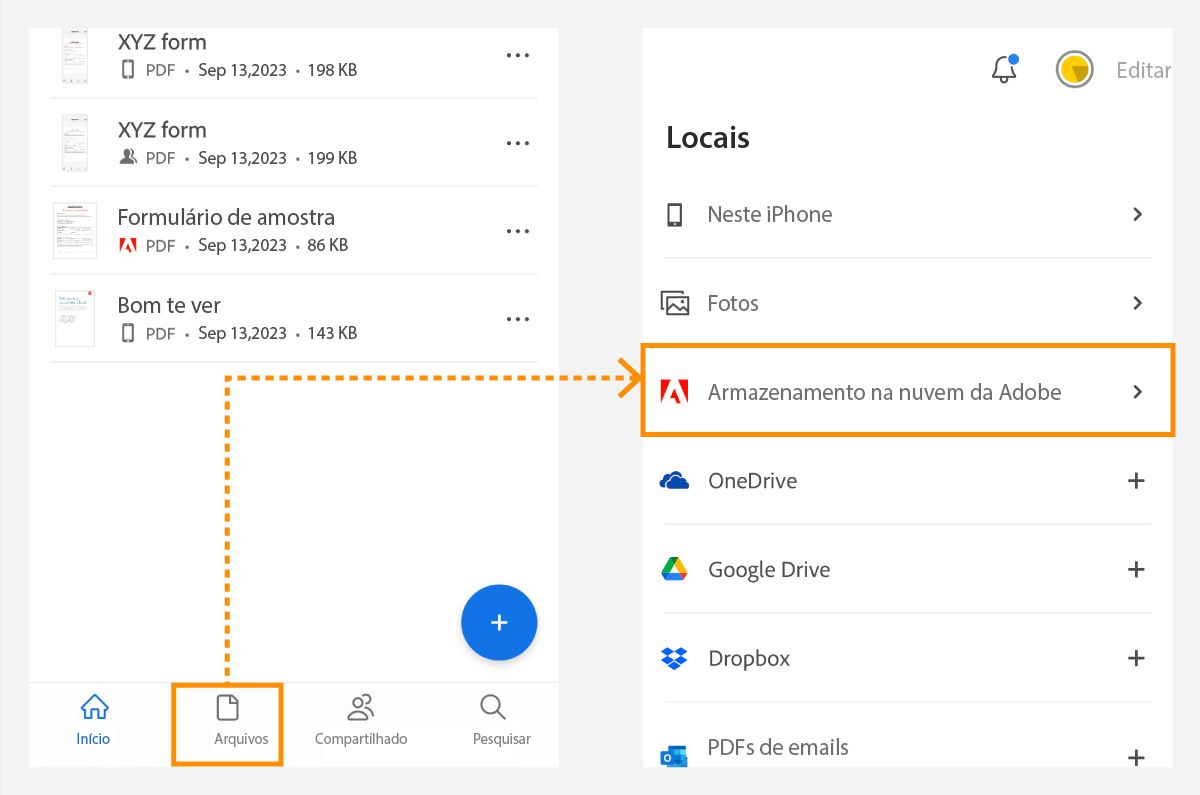The image size is (1200, 795).
Task: Open the Formulário de amostra thumbnail
Action: 74,230
